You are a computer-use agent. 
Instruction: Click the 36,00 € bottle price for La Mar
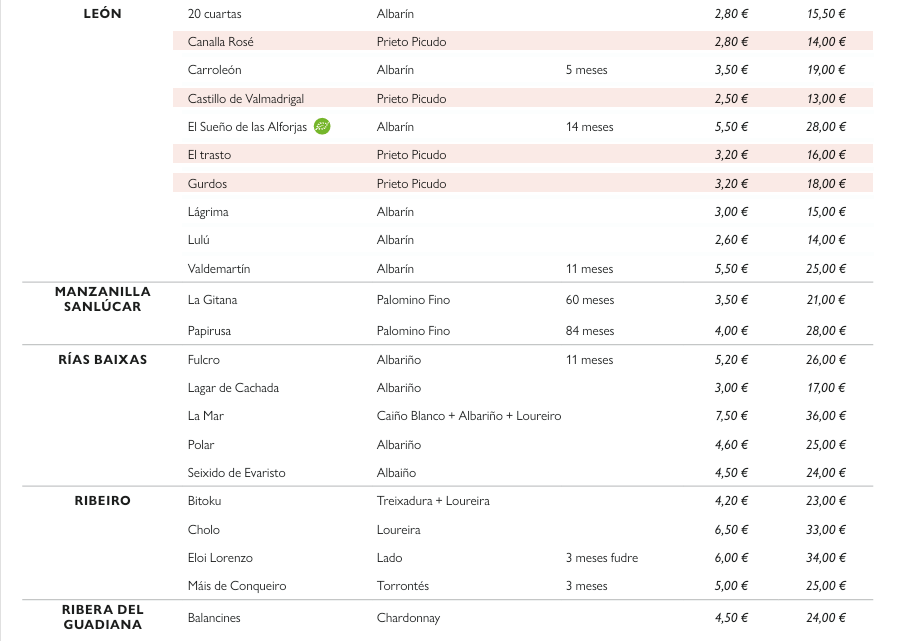point(826,416)
